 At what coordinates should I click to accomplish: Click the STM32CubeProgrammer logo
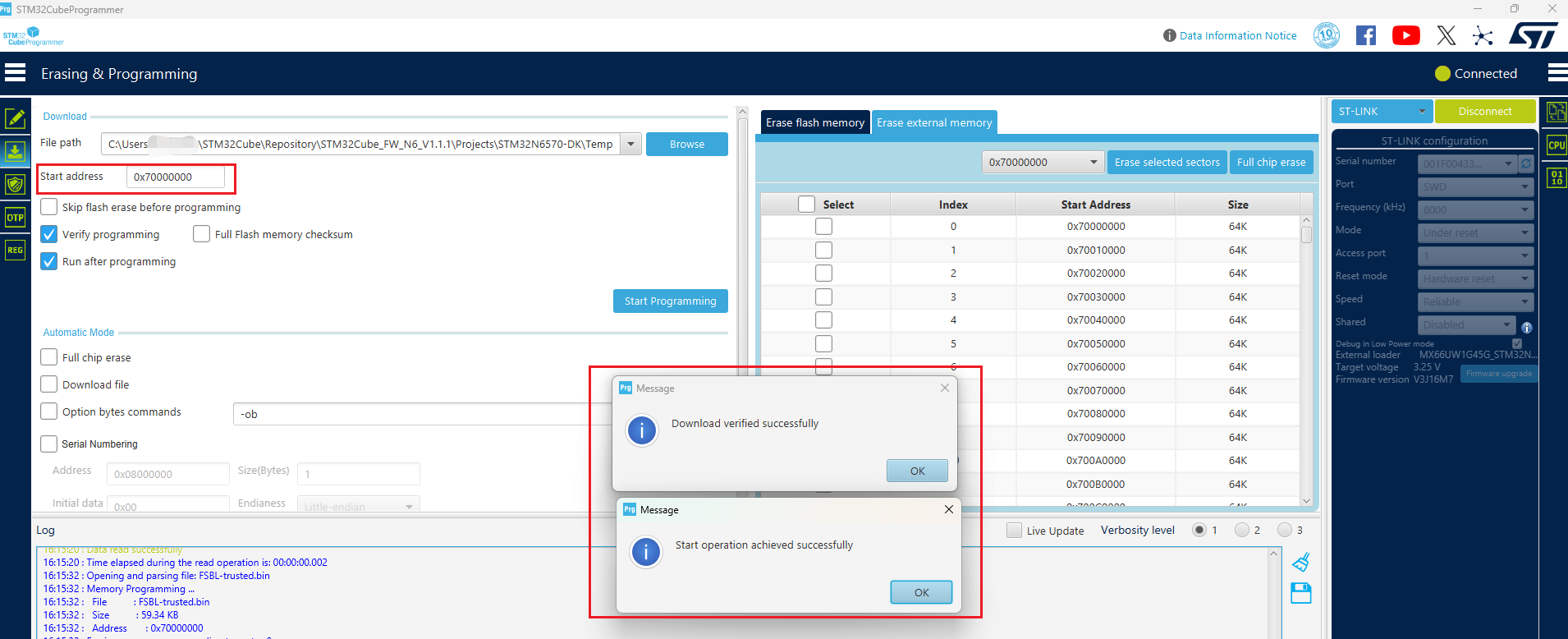pyautogui.click(x=33, y=36)
